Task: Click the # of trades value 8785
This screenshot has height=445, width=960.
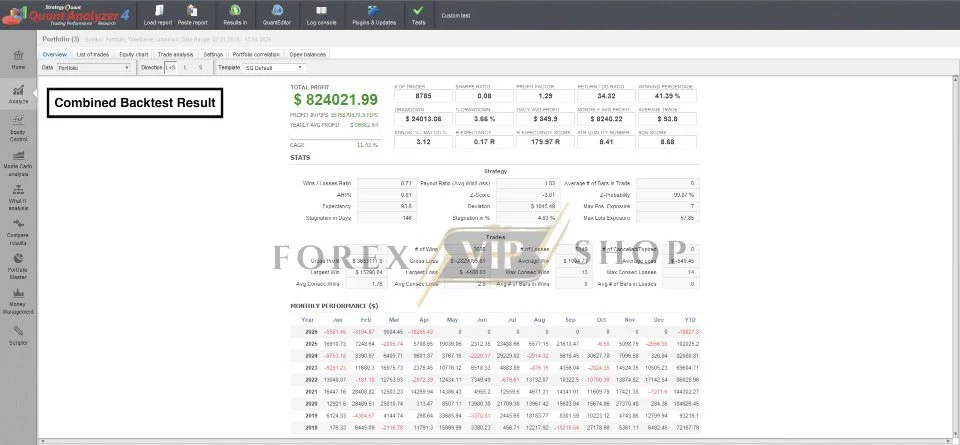Action: 424,96
